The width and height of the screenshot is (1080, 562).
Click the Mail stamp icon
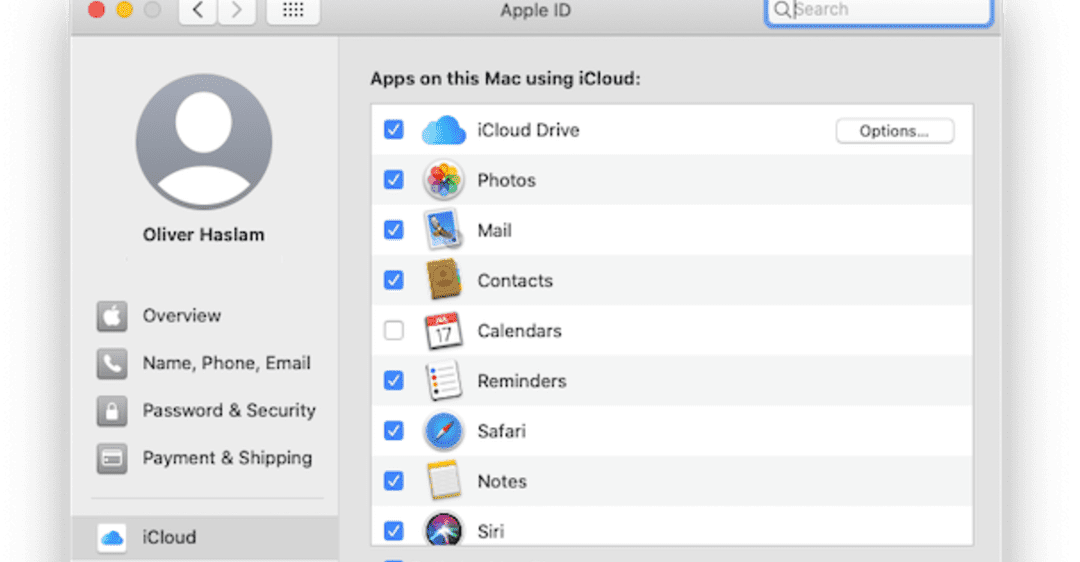coord(442,230)
